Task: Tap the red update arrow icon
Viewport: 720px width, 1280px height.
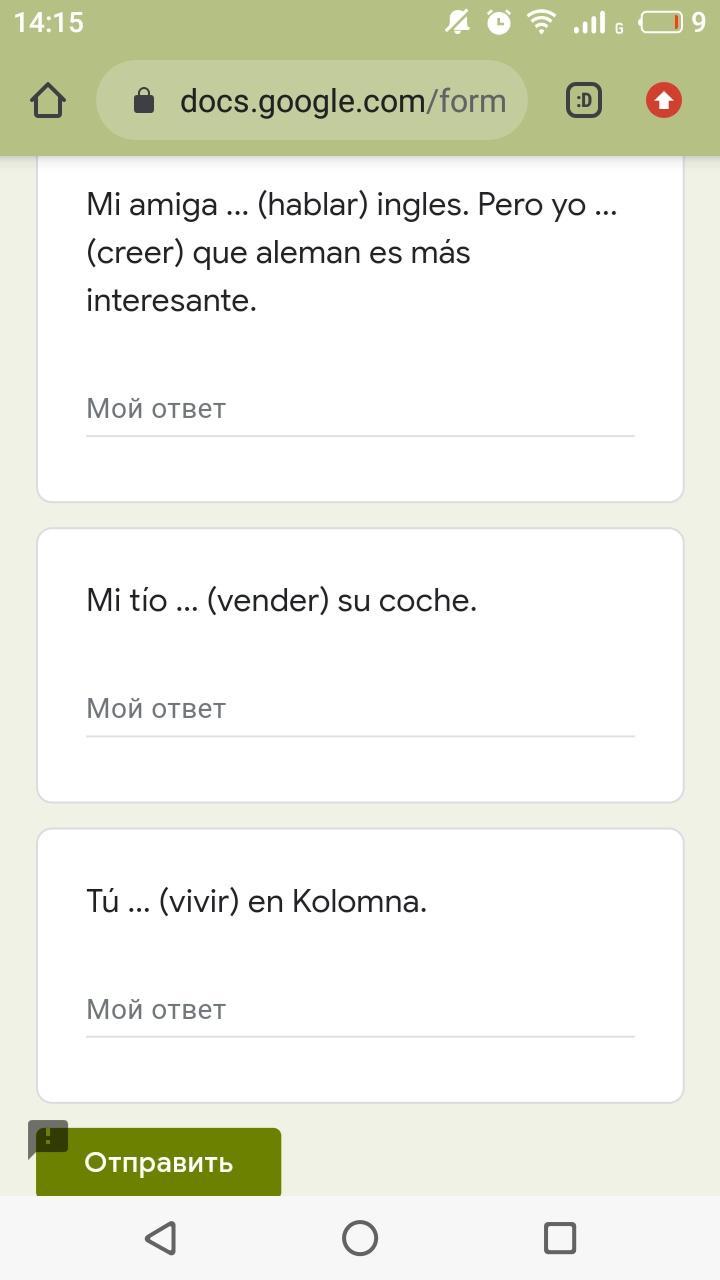Action: 663,100
